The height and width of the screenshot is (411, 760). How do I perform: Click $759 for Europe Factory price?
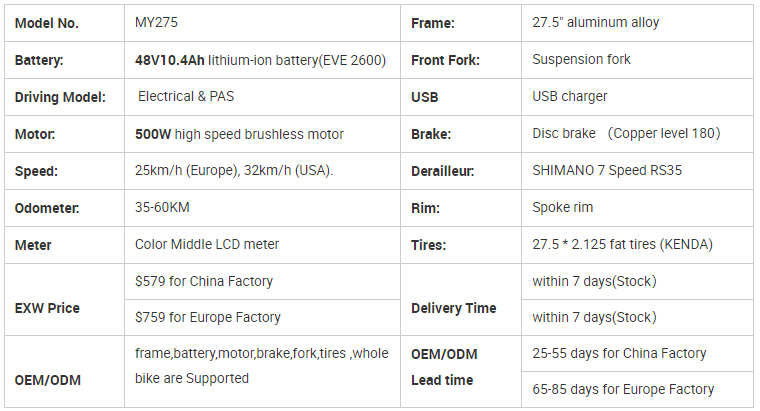[x=207, y=317]
